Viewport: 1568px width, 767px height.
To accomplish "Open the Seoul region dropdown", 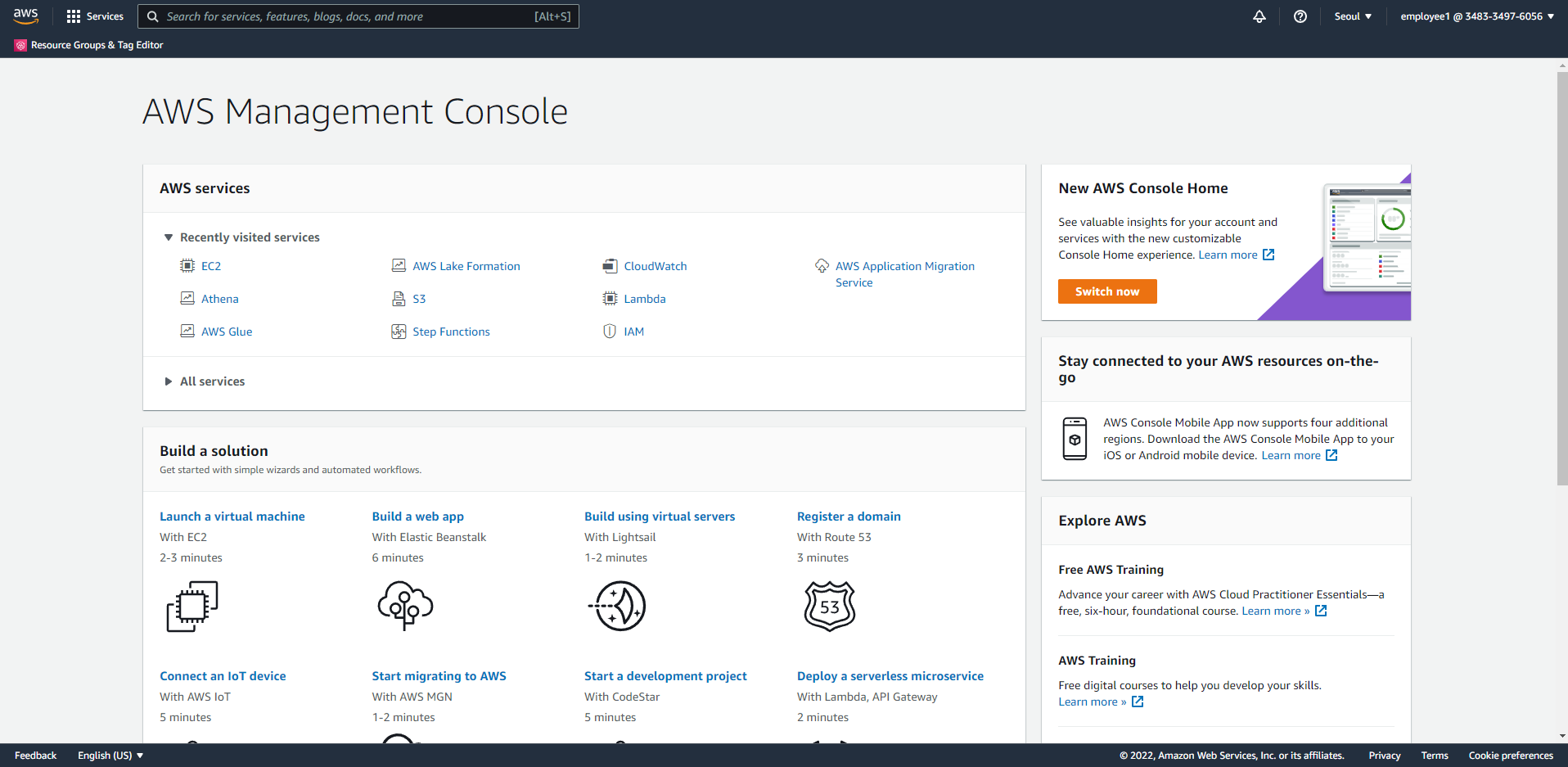I will [1353, 16].
